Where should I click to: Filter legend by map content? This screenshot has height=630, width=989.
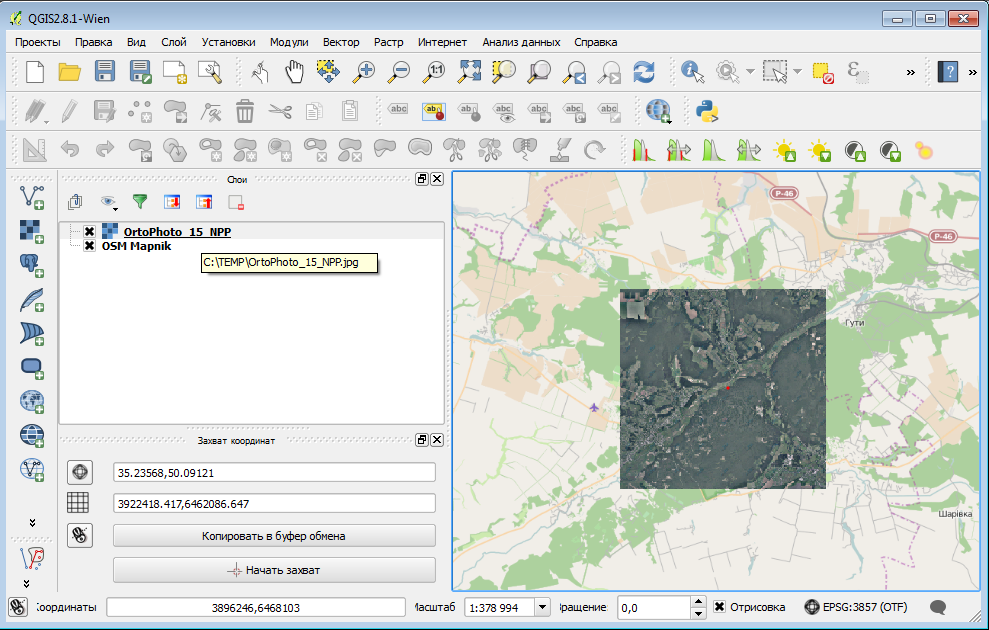pyautogui.click(x=139, y=201)
